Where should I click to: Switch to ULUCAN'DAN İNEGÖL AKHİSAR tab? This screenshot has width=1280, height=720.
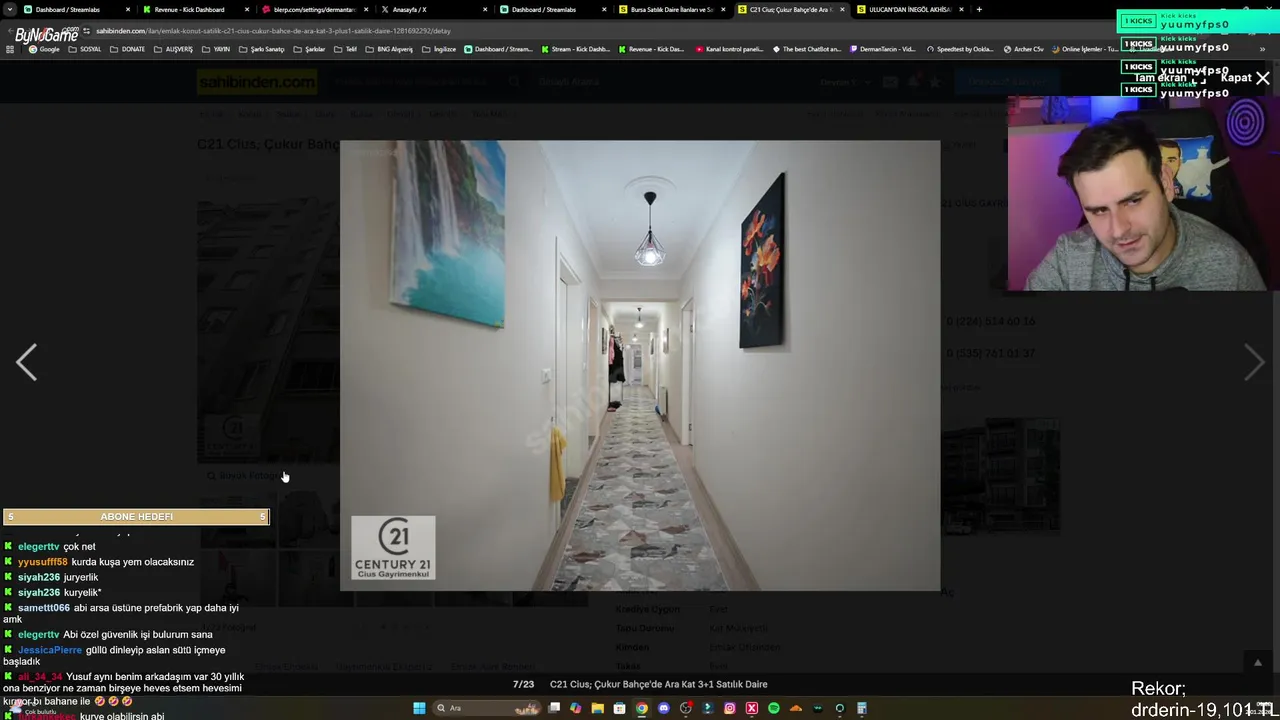point(909,9)
